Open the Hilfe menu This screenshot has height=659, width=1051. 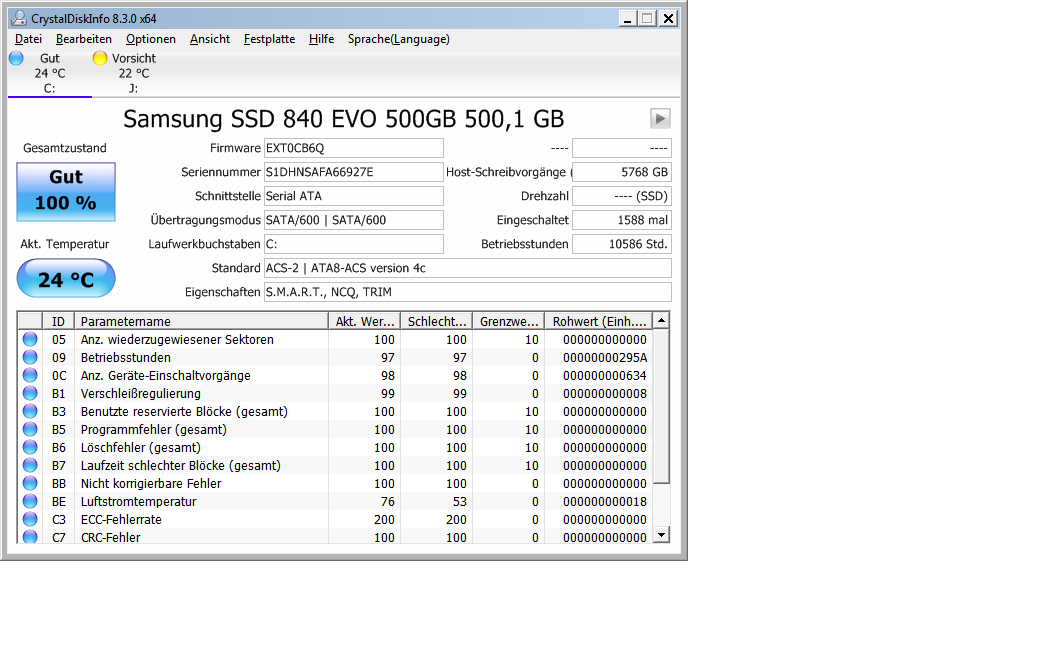322,39
